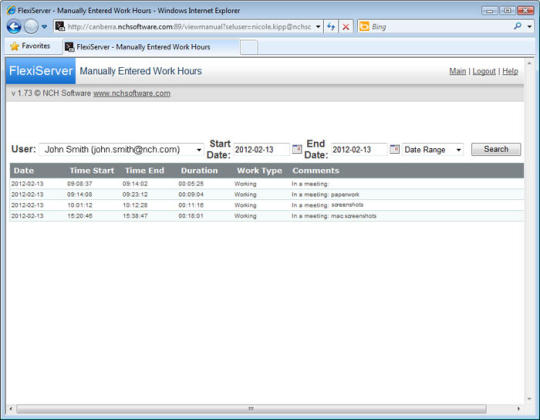Select the comment 'In a meeting: screenshots'

click(328, 205)
